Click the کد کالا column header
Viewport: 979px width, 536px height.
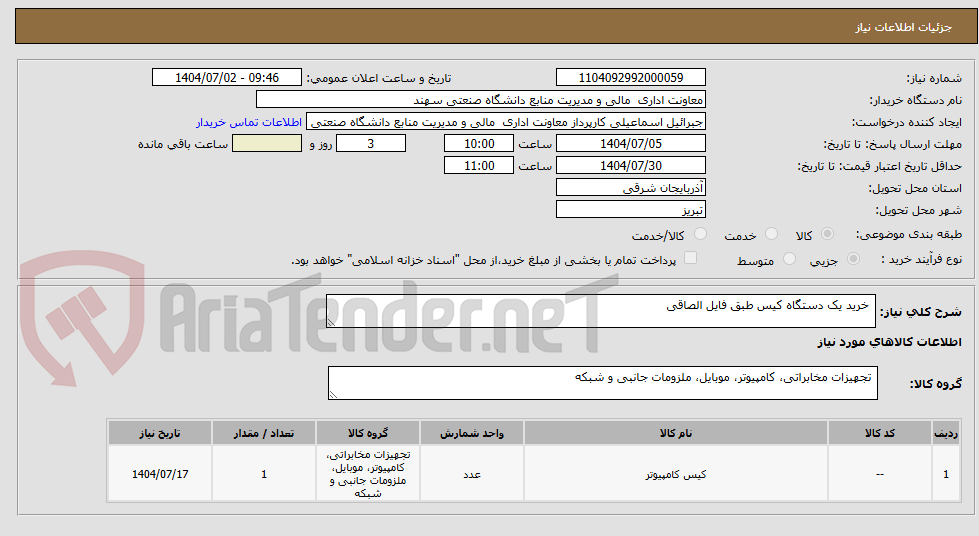pyautogui.click(x=880, y=433)
